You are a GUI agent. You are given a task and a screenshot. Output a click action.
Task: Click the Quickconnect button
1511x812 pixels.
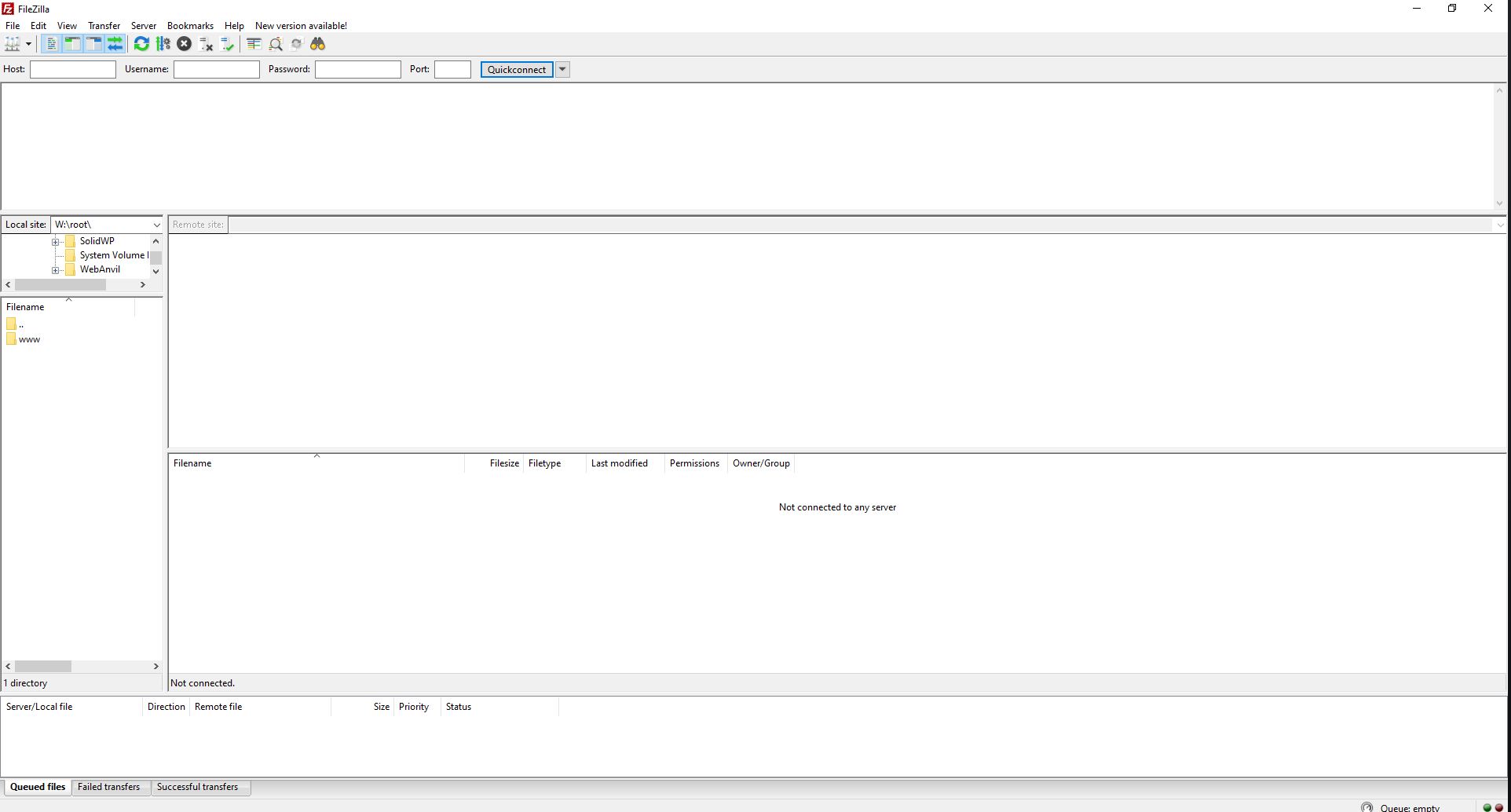[x=516, y=69]
